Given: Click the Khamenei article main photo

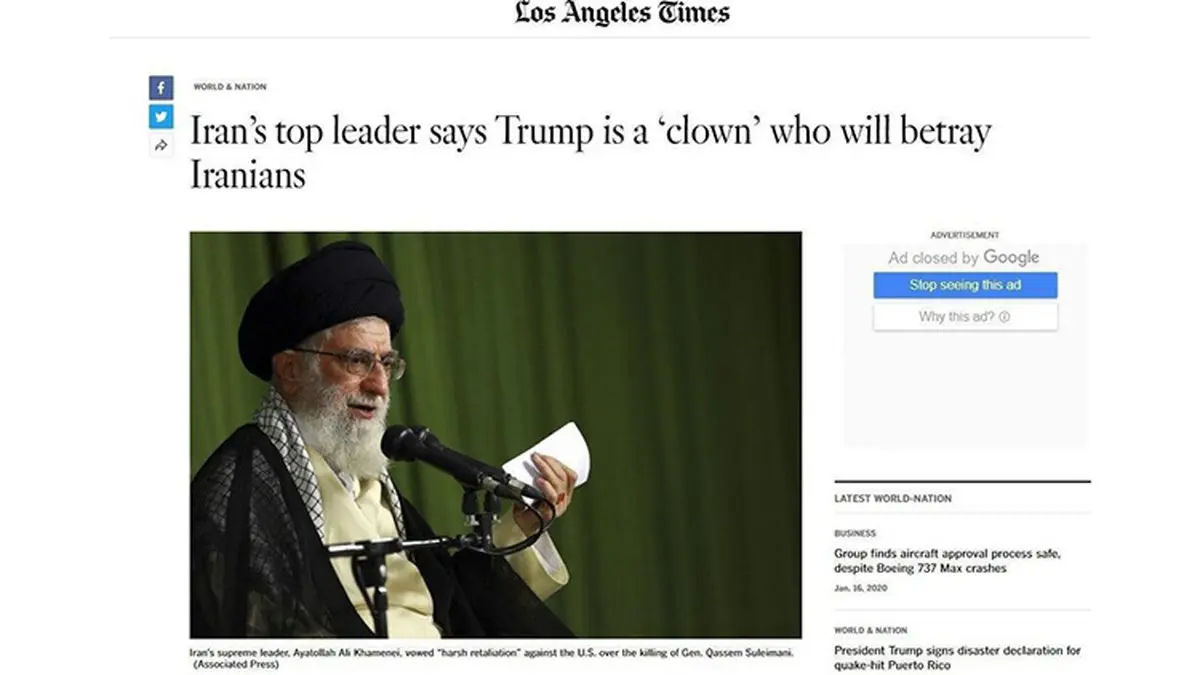Looking at the screenshot, I should pos(496,435).
